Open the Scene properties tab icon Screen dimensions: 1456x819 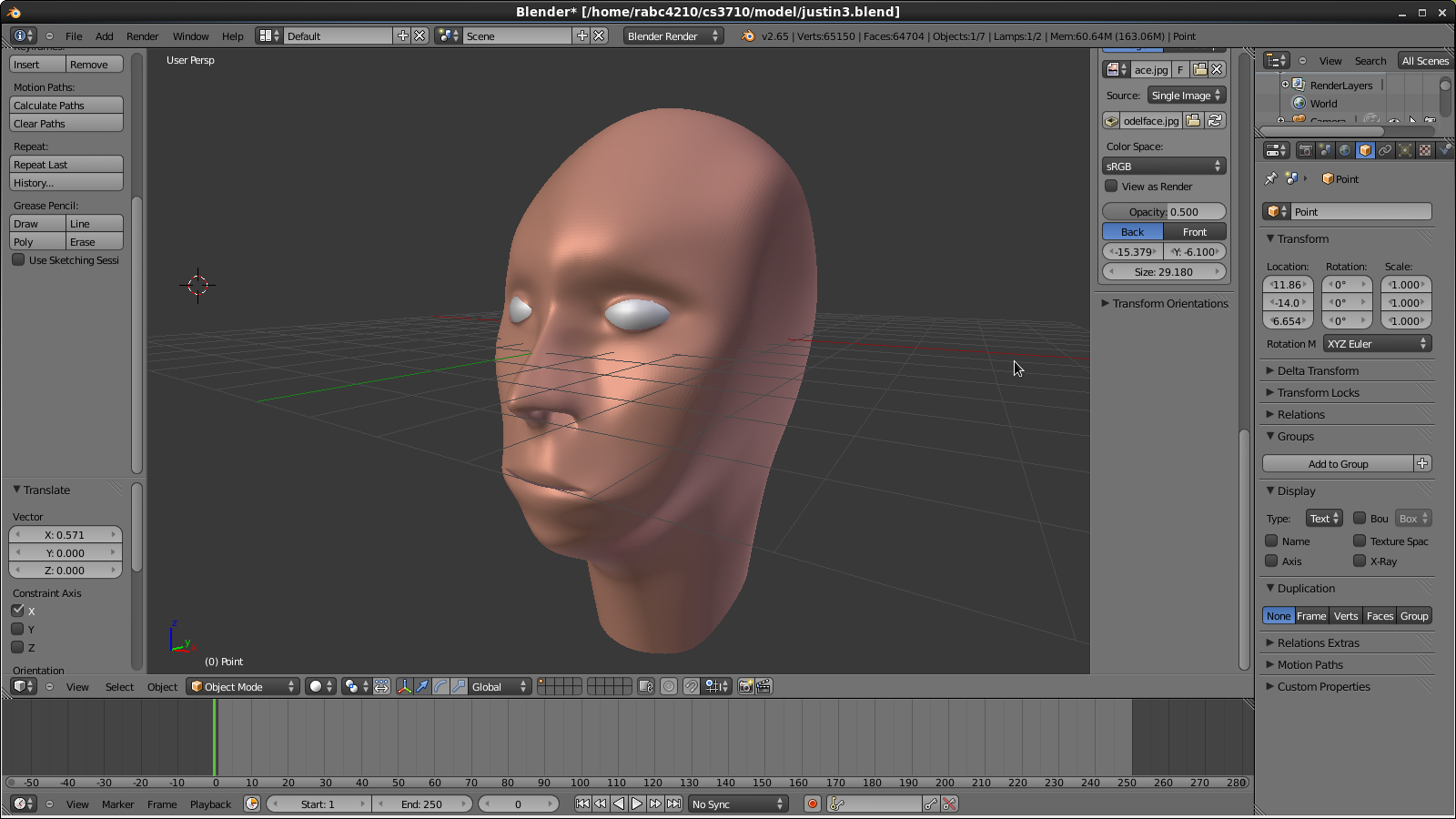pyautogui.click(x=1325, y=150)
